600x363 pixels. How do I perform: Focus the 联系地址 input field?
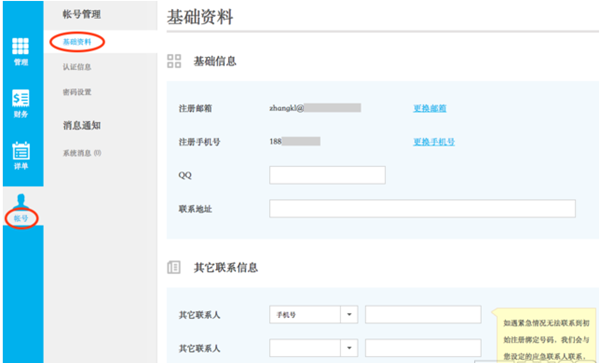[422, 208]
